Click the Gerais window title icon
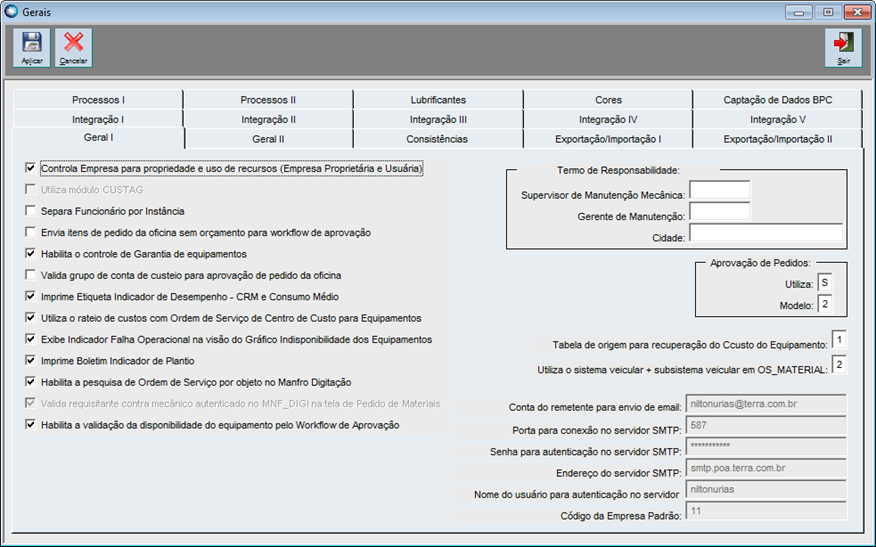The width and height of the screenshot is (876, 547). tap(11, 11)
